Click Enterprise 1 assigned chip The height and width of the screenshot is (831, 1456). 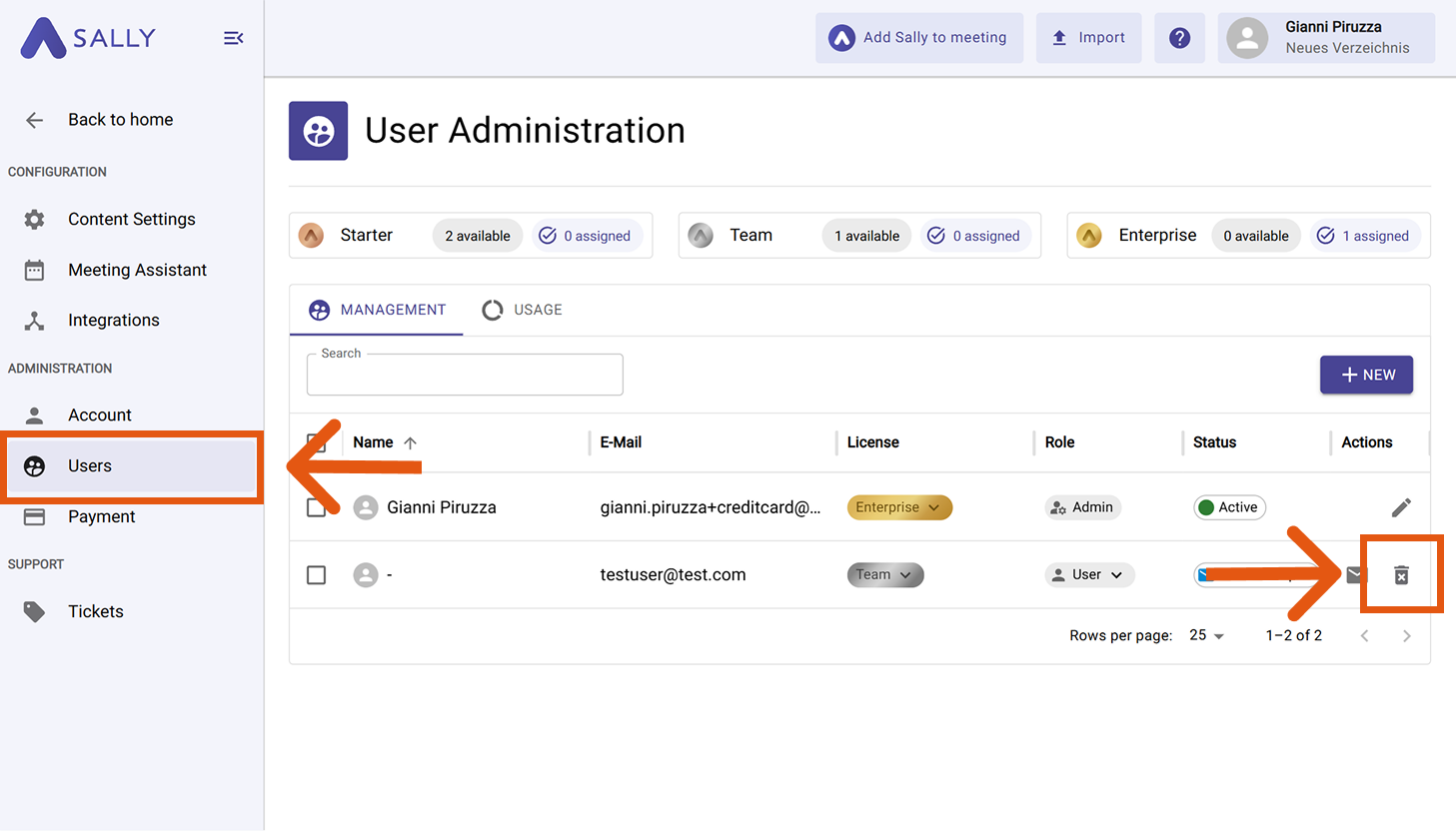(x=1365, y=236)
